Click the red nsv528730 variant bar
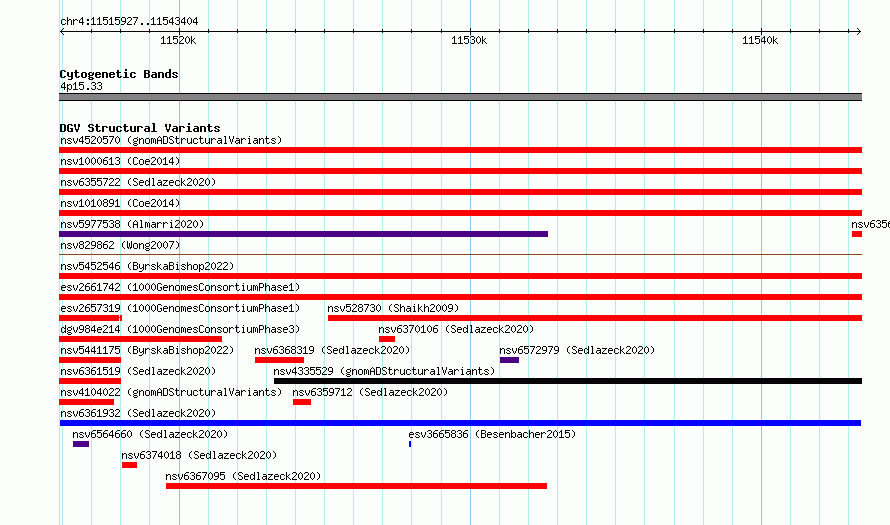Viewport: 890px width, 525px height. (595, 318)
